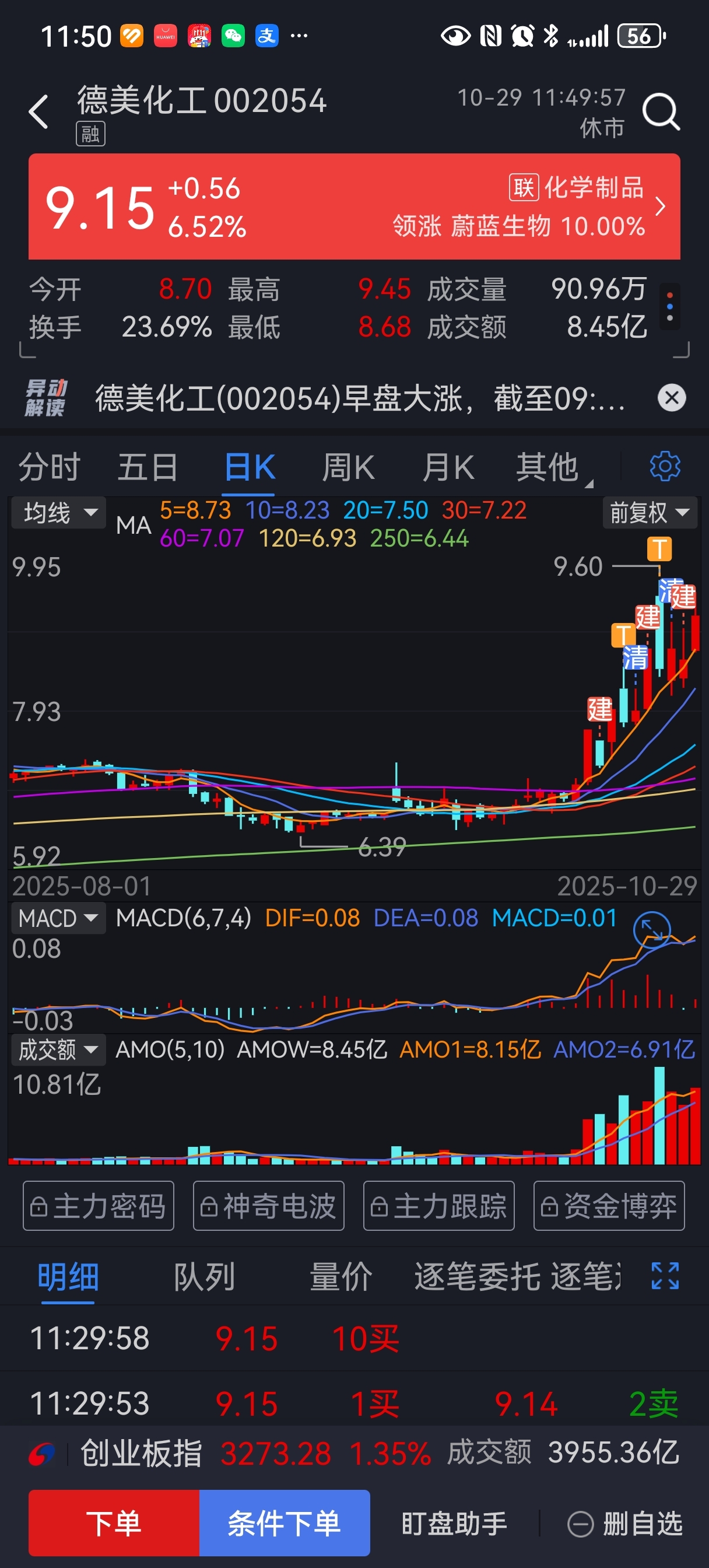709x1568 pixels.
Task: Switch to 月K chart tab
Action: pos(448,467)
